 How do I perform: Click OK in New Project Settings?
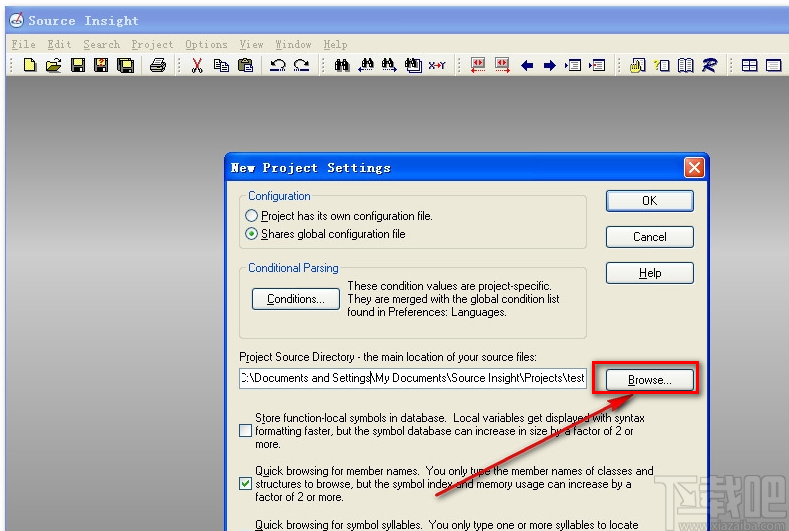pos(650,201)
